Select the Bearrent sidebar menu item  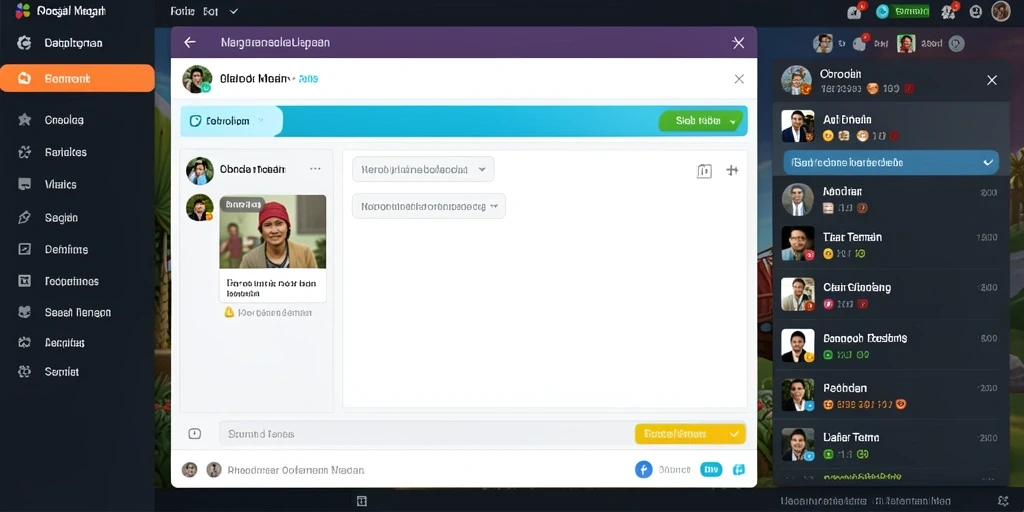click(77, 78)
